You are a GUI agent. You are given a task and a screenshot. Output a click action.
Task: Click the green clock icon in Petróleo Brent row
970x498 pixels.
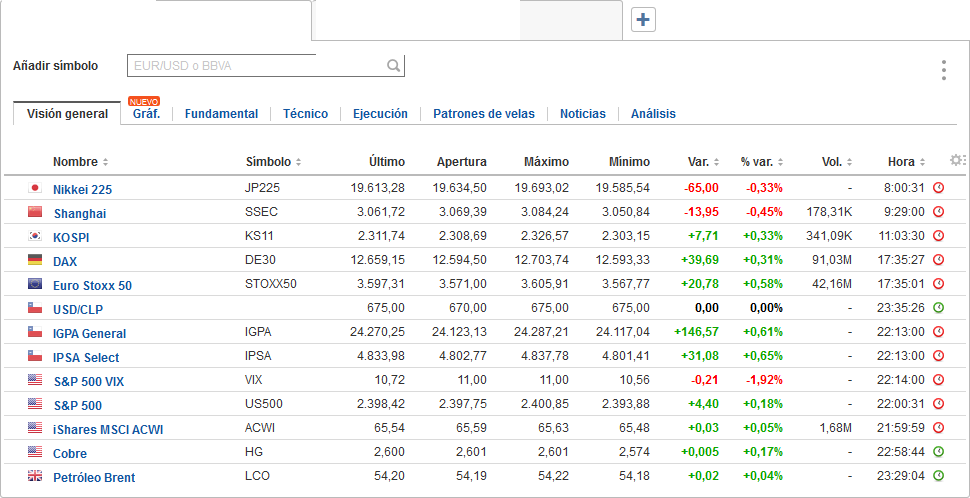[x=938, y=476]
